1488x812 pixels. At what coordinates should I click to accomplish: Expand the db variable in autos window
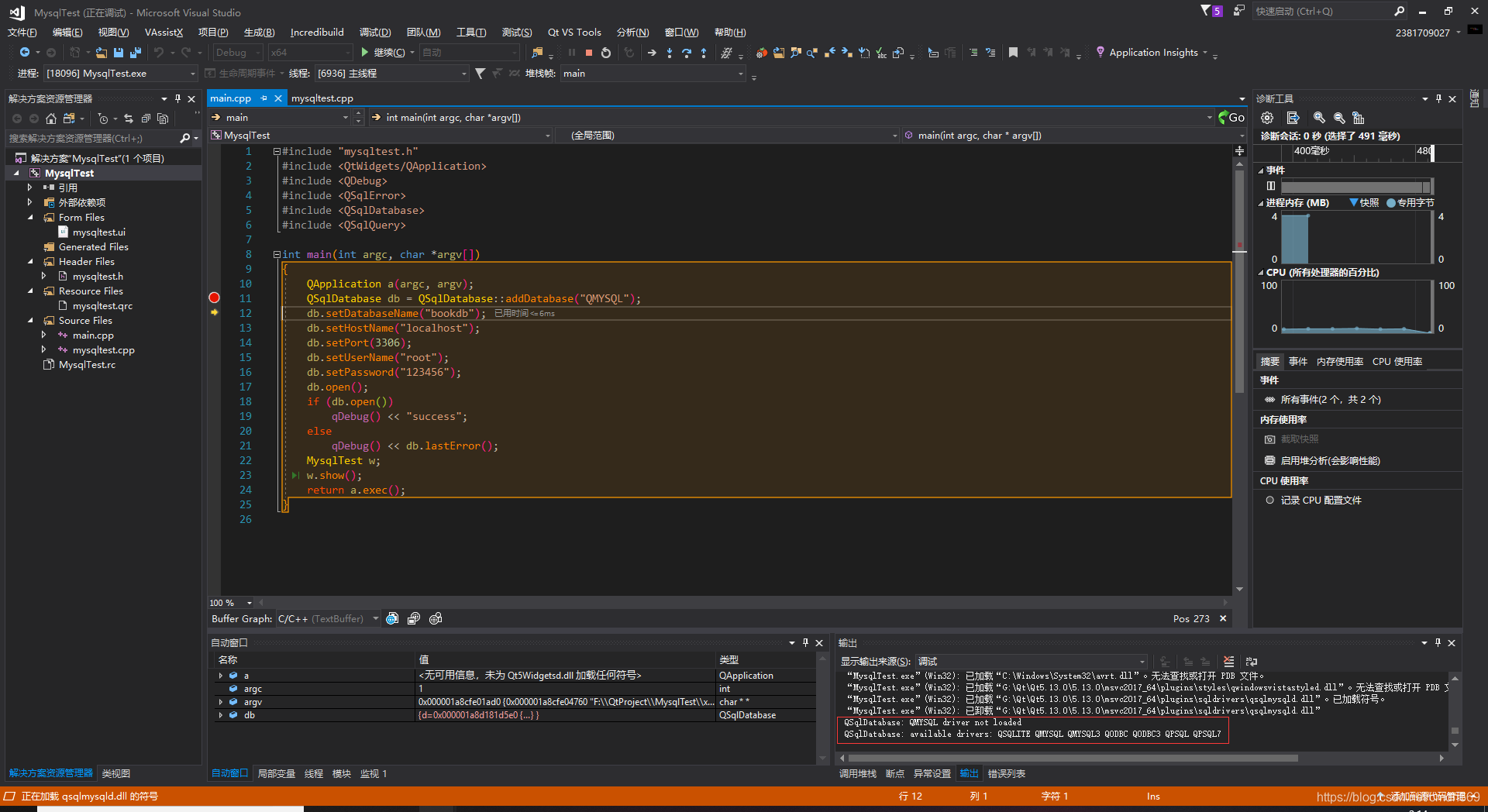[x=221, y=715]
